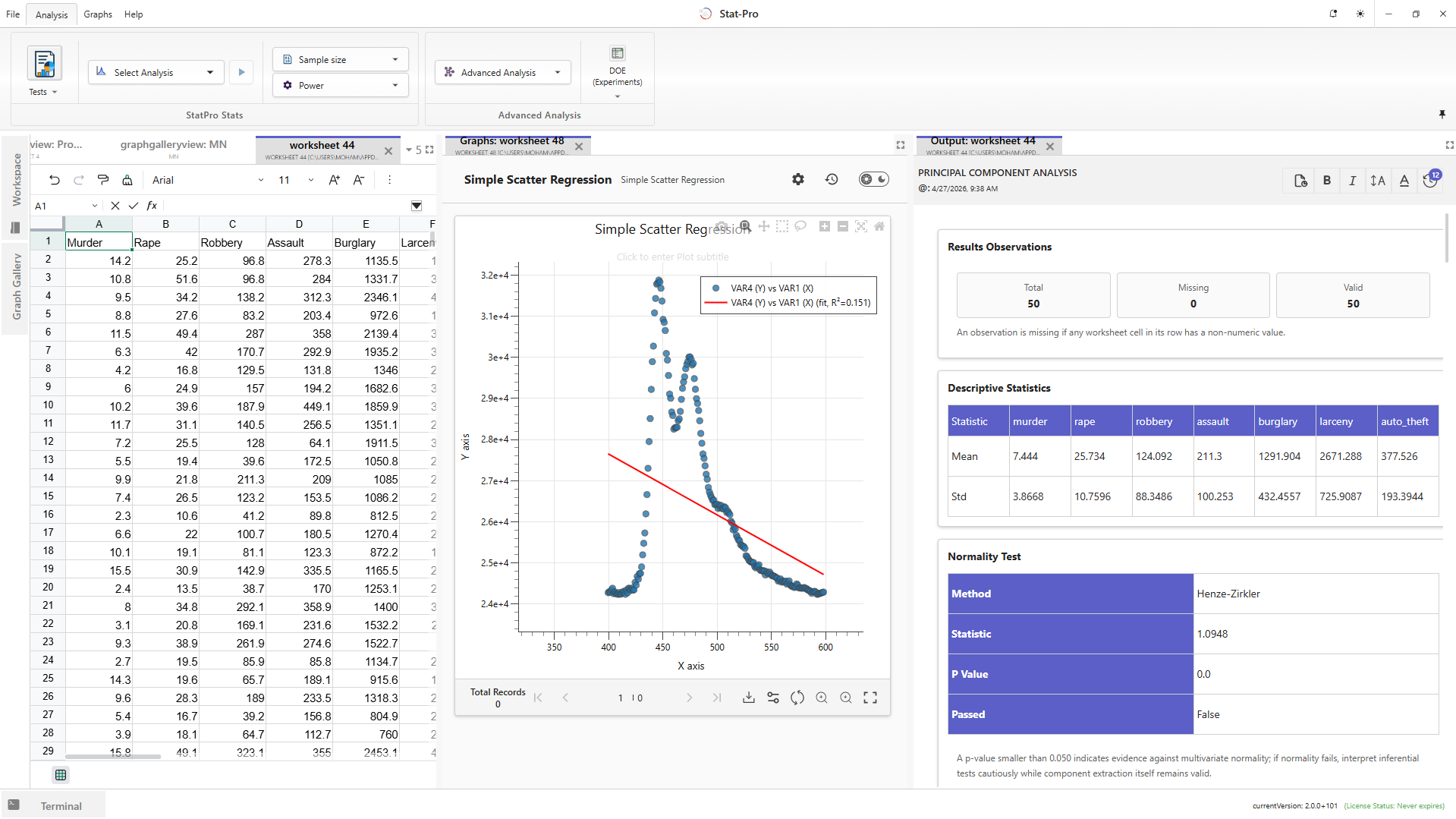Run the selected analysis play button

pos(242,73)
